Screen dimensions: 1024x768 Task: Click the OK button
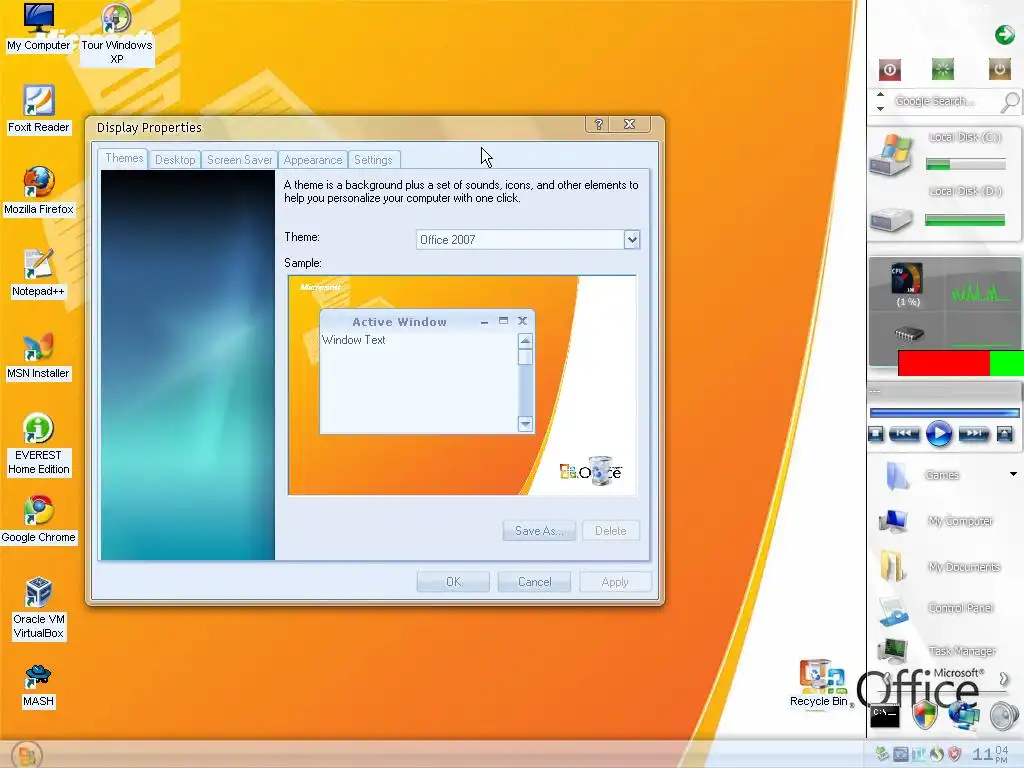click(453, 582)
